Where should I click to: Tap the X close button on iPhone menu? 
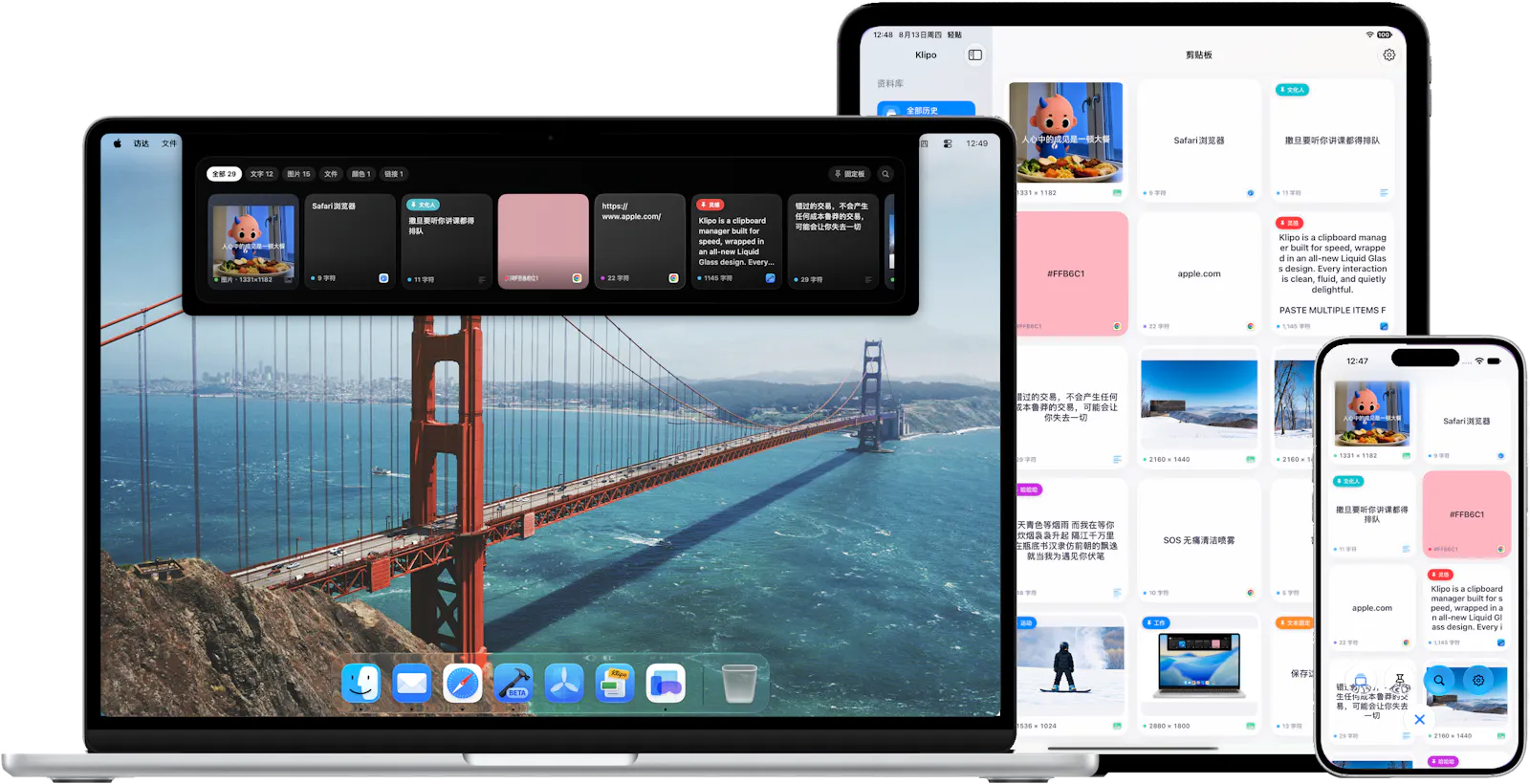coord(1419,720)
